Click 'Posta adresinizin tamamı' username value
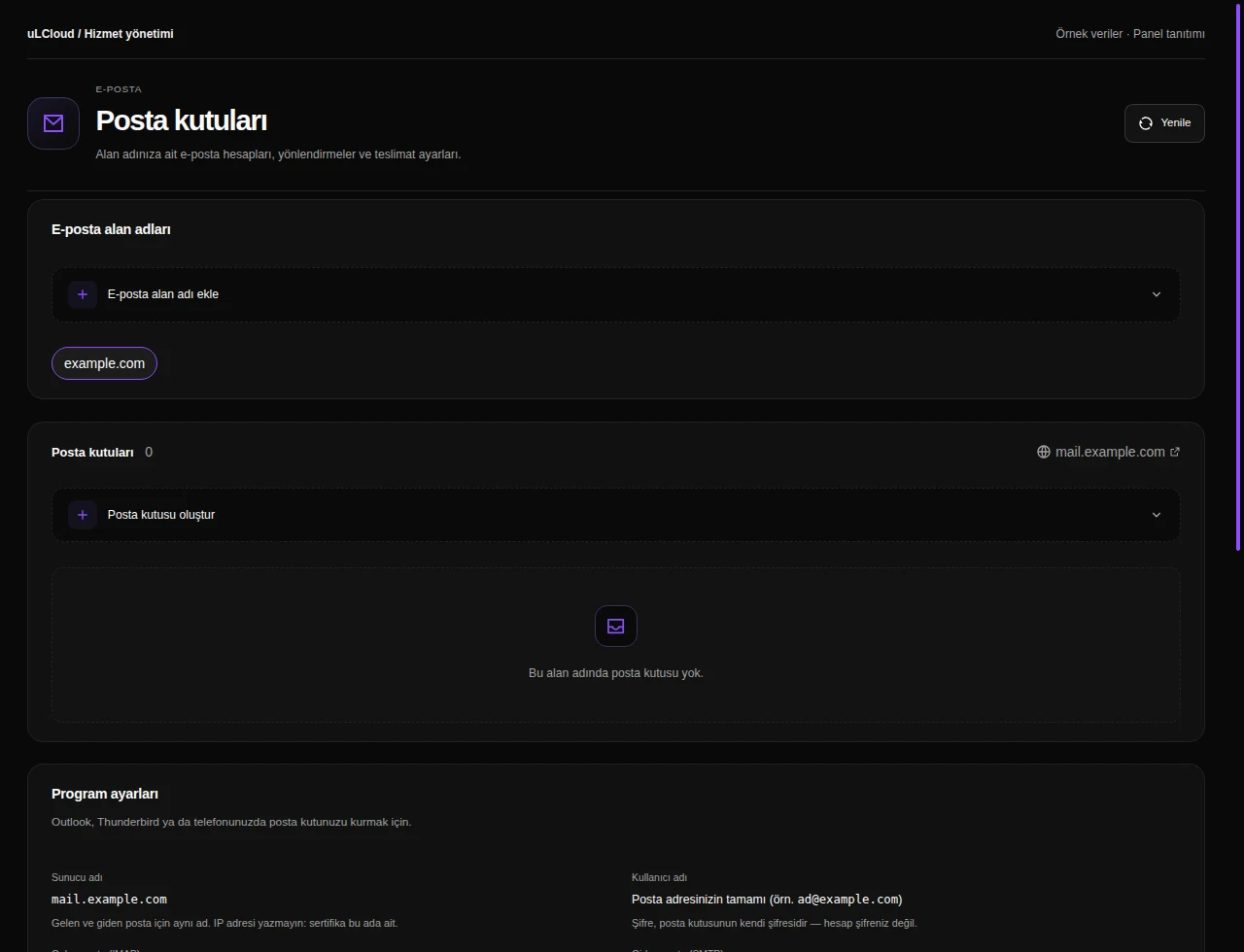This screenshot has height=952, width=1244. (767, 900)
